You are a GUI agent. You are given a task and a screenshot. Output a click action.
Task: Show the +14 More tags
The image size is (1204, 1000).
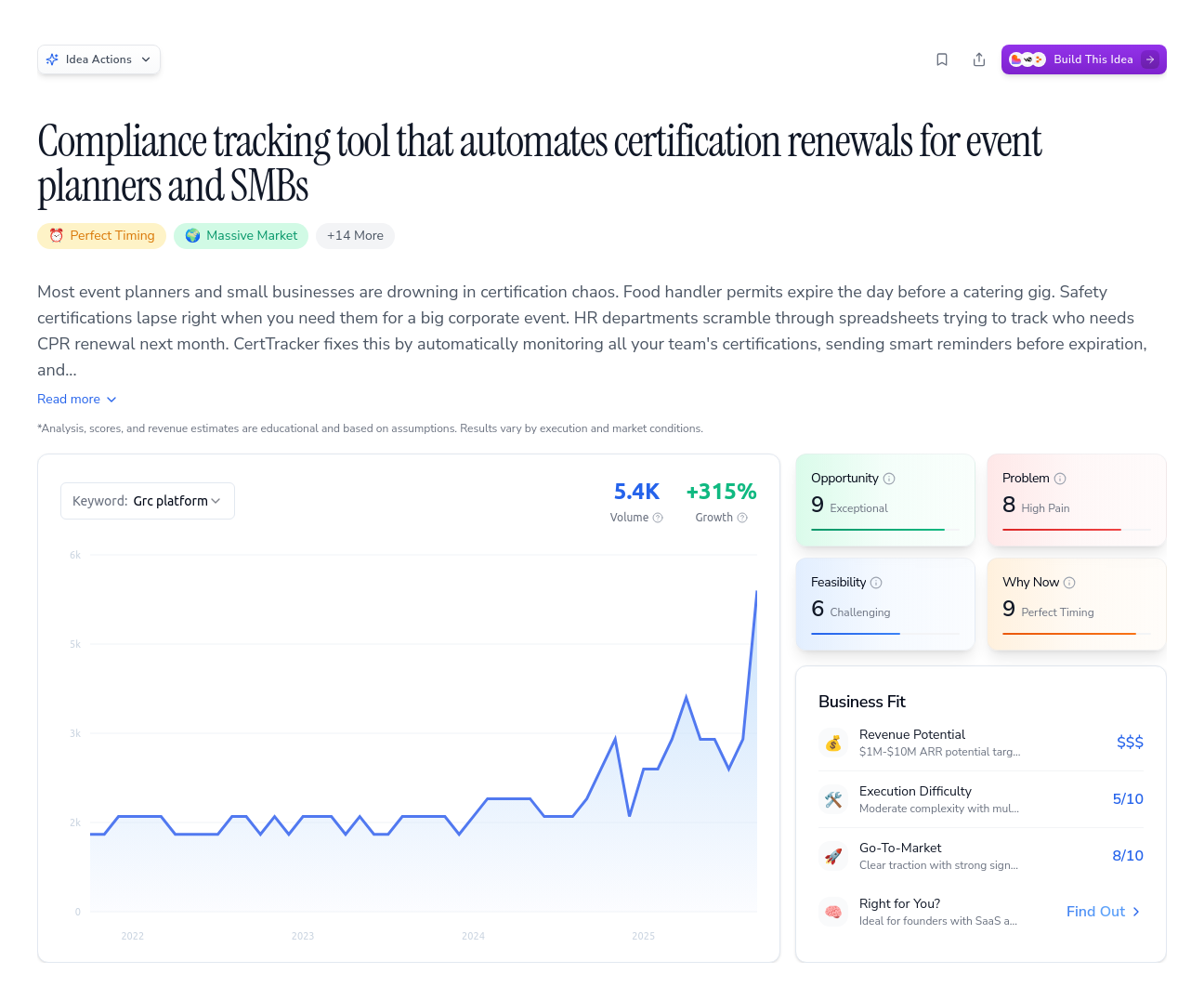[355, 236]
